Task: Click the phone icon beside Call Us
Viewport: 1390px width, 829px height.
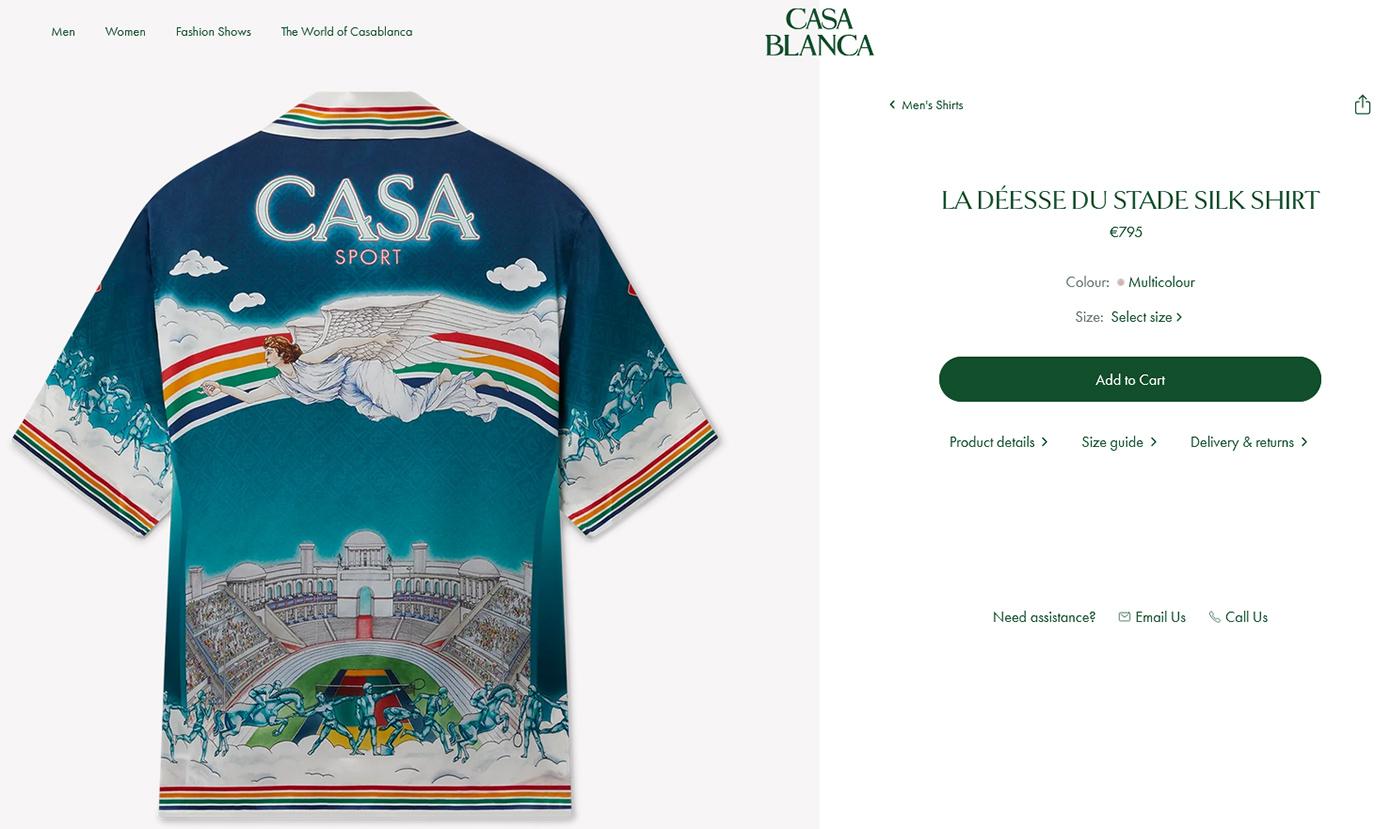Action: pyautogui.click(x=1214, y=617)
